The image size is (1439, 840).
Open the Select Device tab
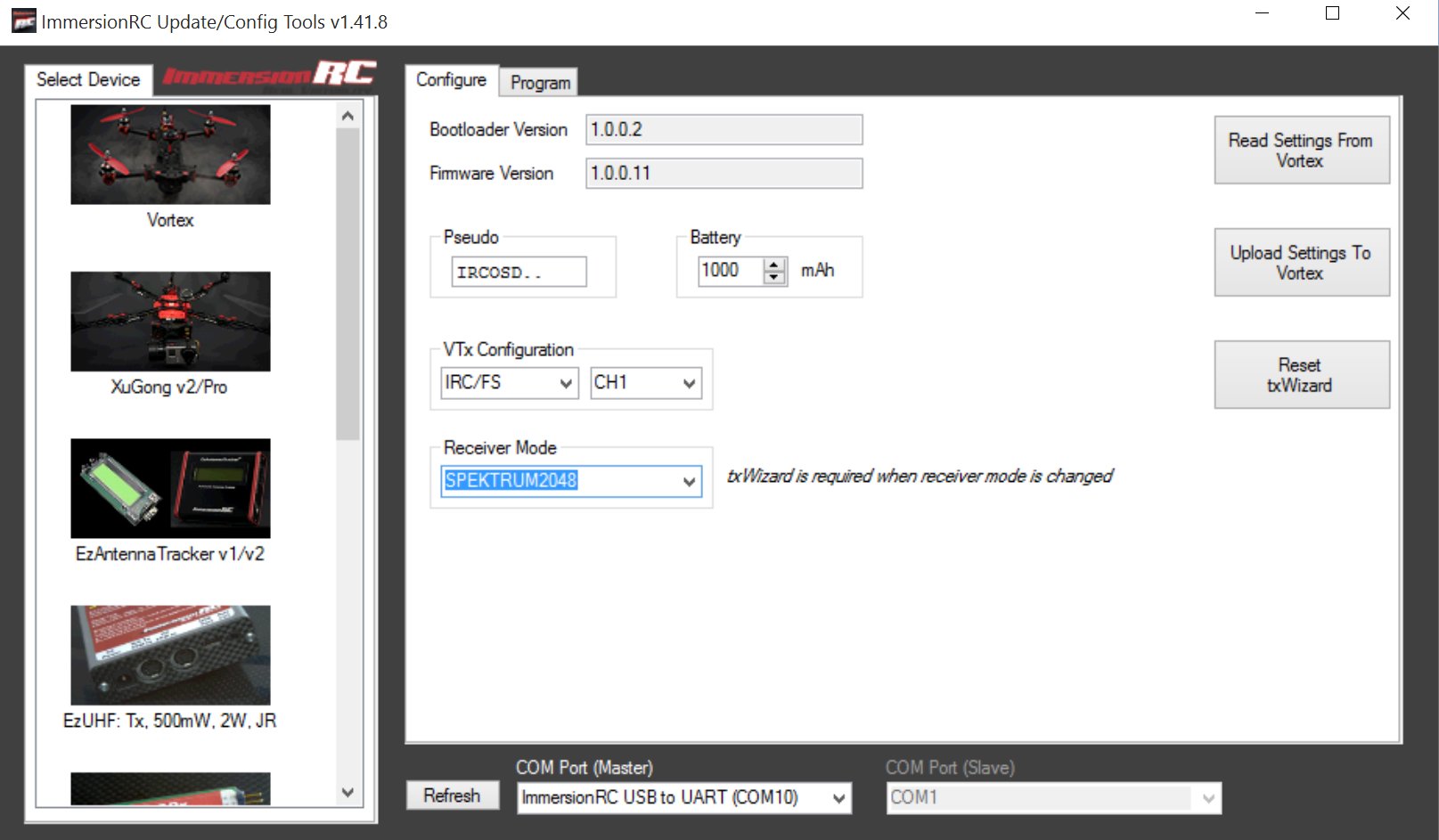click(88, 79)
